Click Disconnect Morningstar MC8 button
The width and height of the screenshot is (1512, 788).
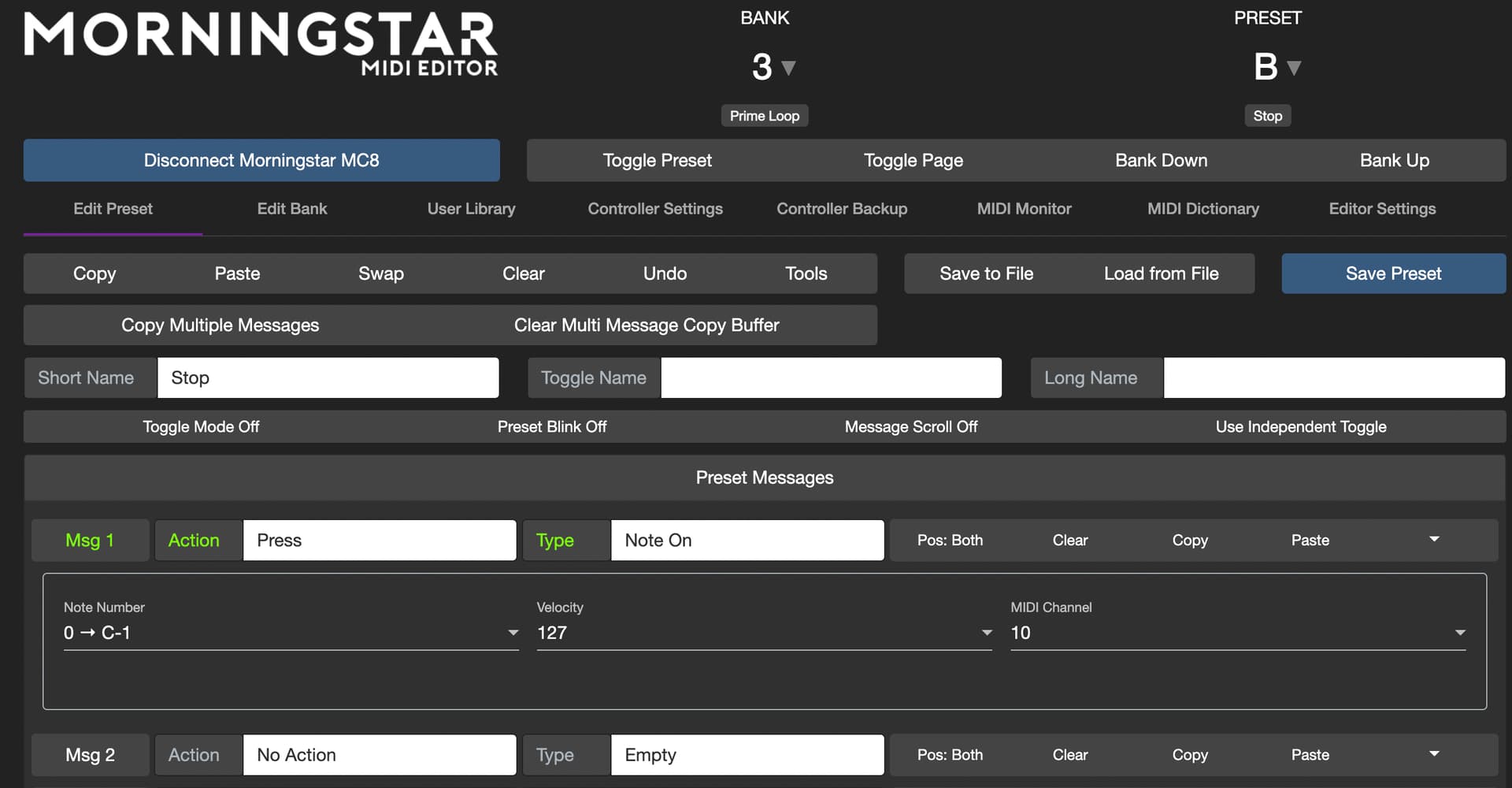pos(261,161)
